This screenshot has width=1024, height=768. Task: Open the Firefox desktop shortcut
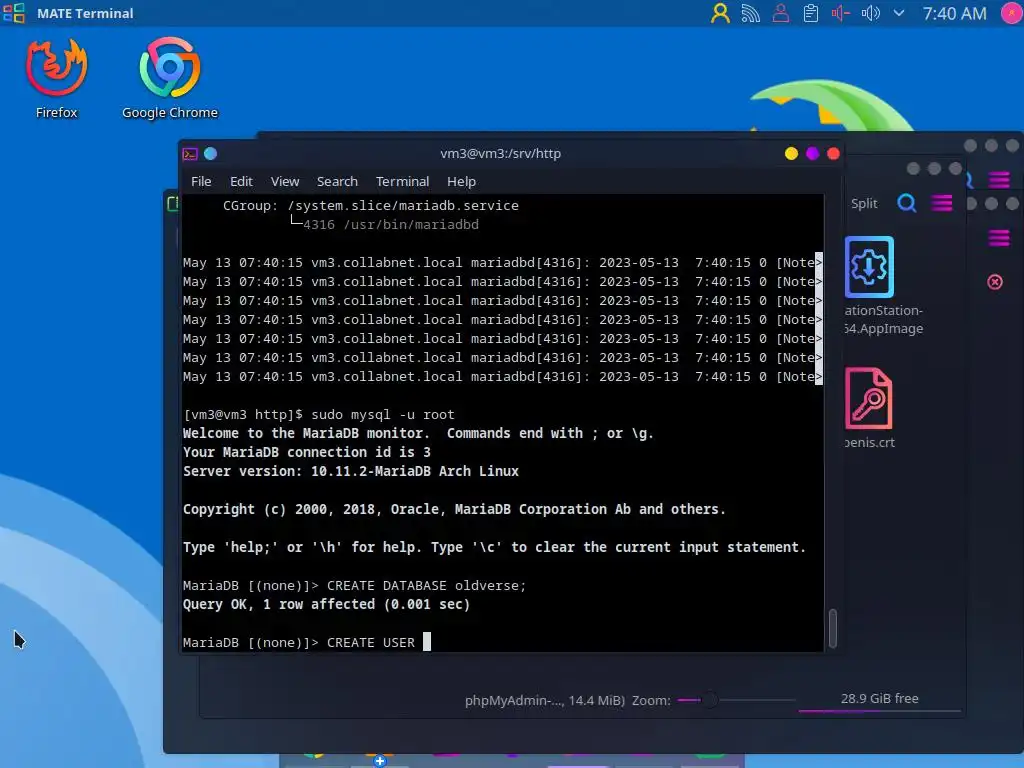pos(56,78)
